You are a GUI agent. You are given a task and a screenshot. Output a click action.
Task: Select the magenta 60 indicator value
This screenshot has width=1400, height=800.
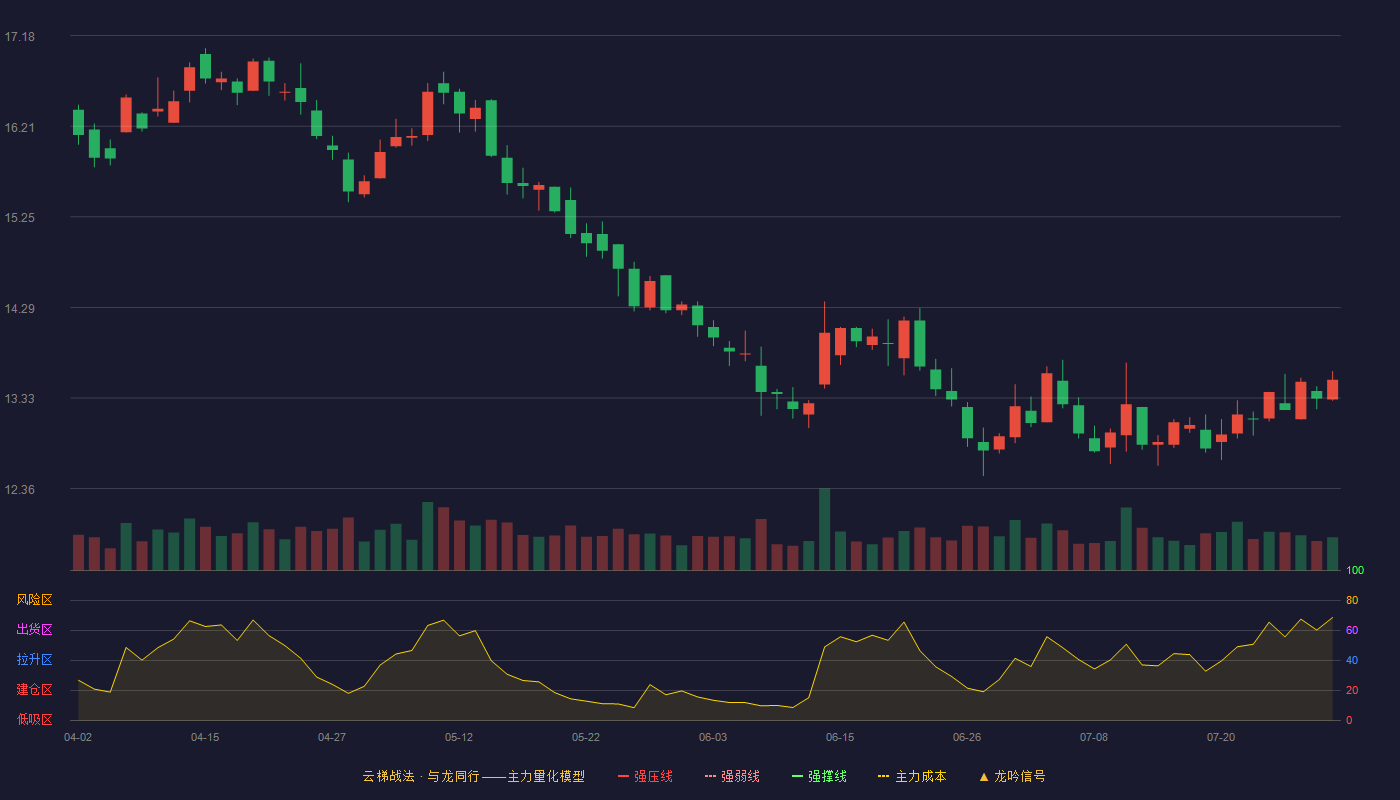(1352, 630)
